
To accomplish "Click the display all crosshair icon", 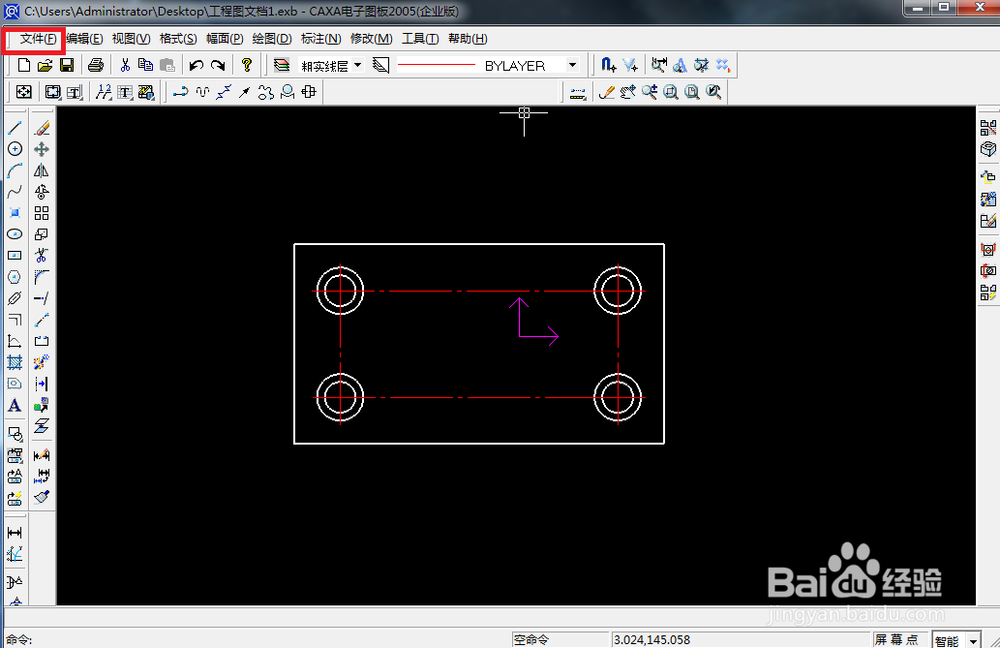I will (24, 92).
